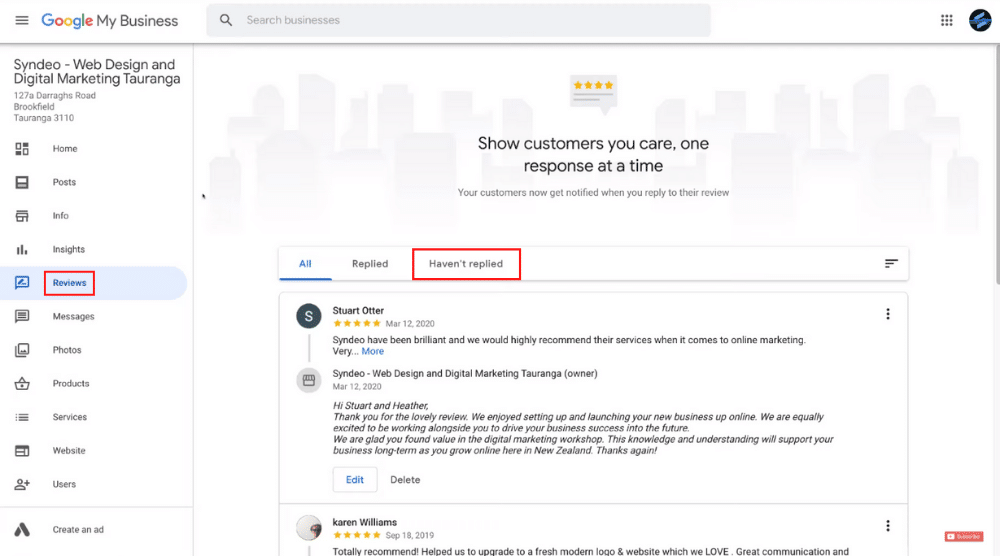Open the hamburger main menu
This screenshot has height=556, width=1000.
tap(22, 20)
